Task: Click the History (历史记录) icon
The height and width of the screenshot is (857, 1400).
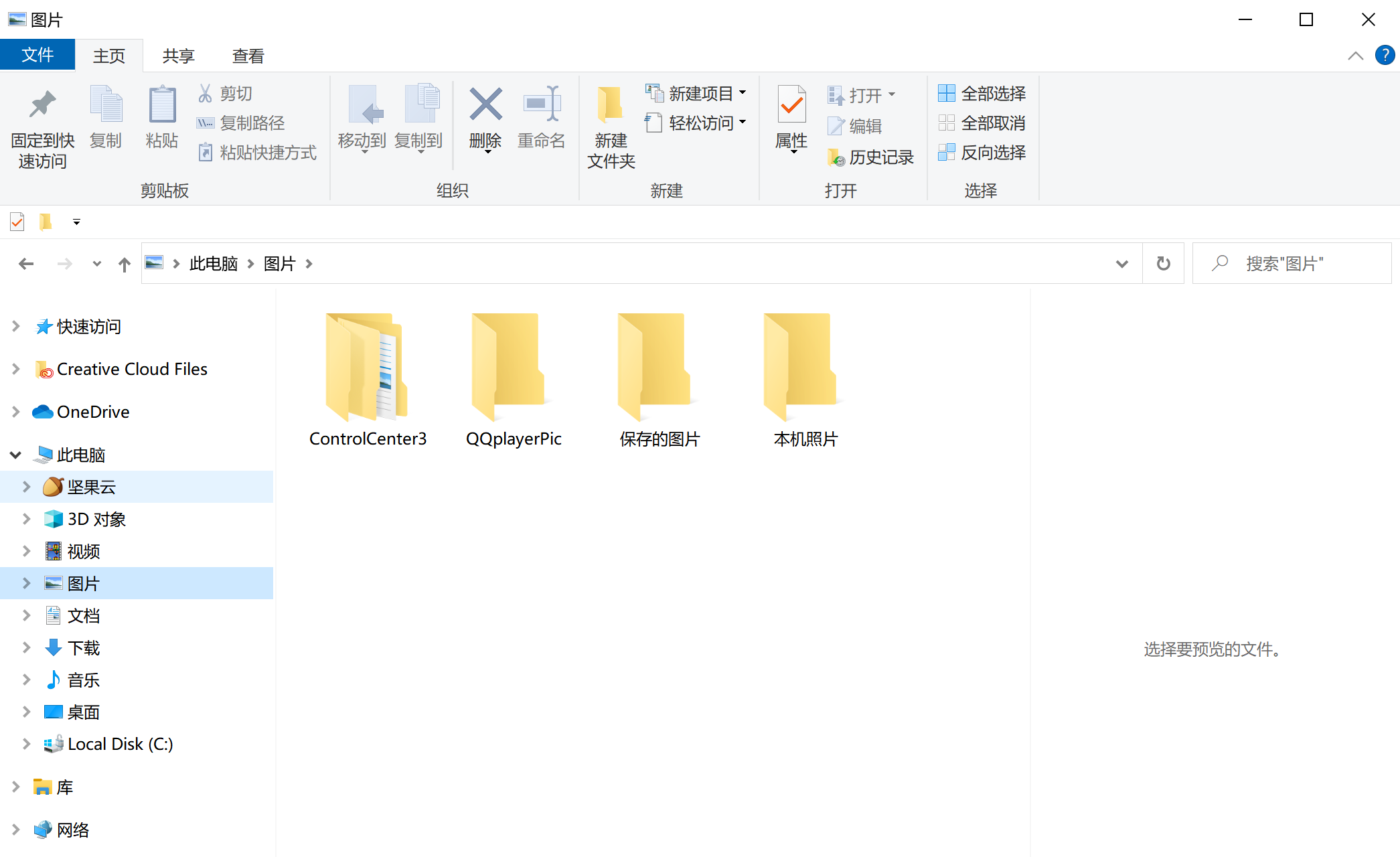Action: (x=836, y=158)
